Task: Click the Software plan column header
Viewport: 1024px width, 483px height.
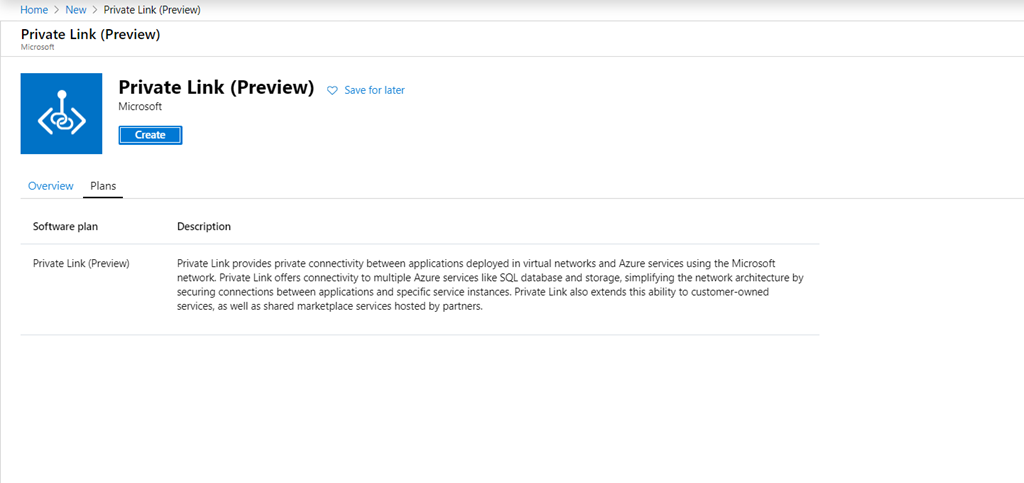Action: [66, 226]
